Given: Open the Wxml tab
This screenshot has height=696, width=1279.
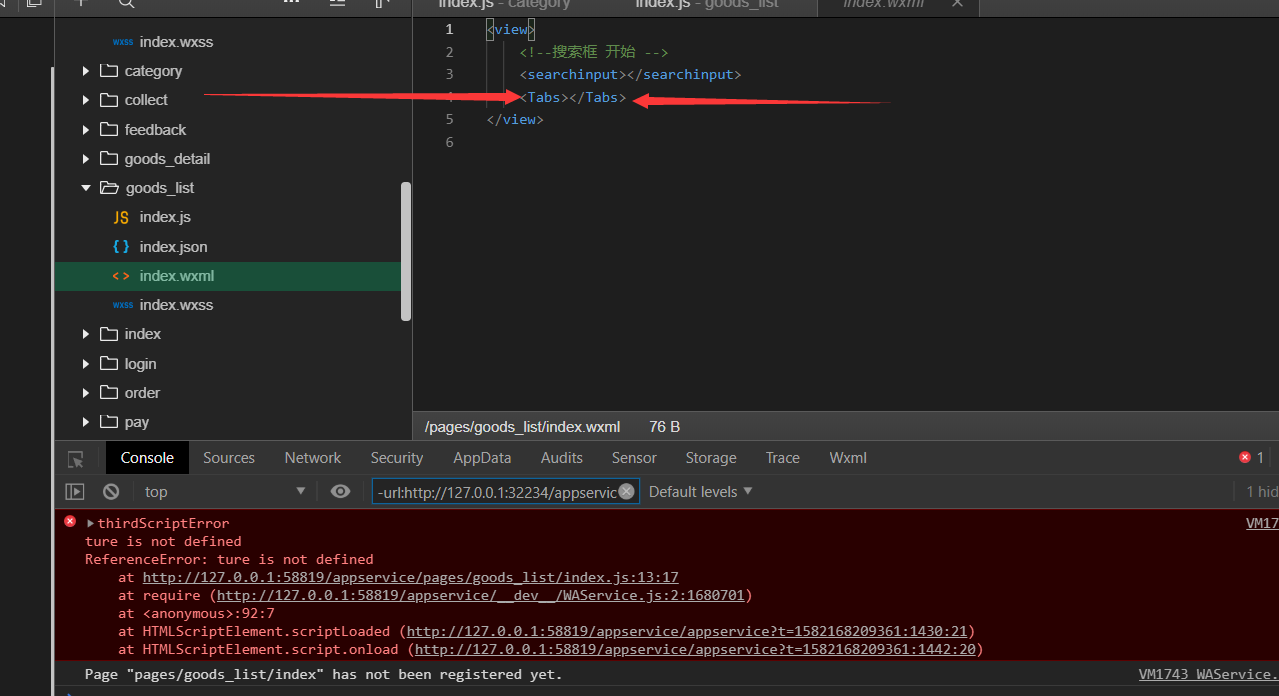Looking at the screenshot, I should 848,458.
